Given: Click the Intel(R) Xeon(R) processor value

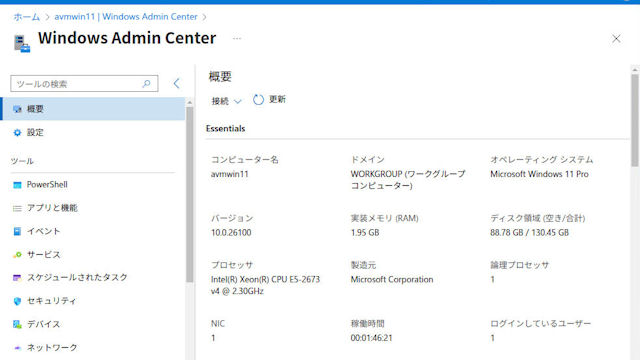Looking at the screenshot, I should 265,285.
